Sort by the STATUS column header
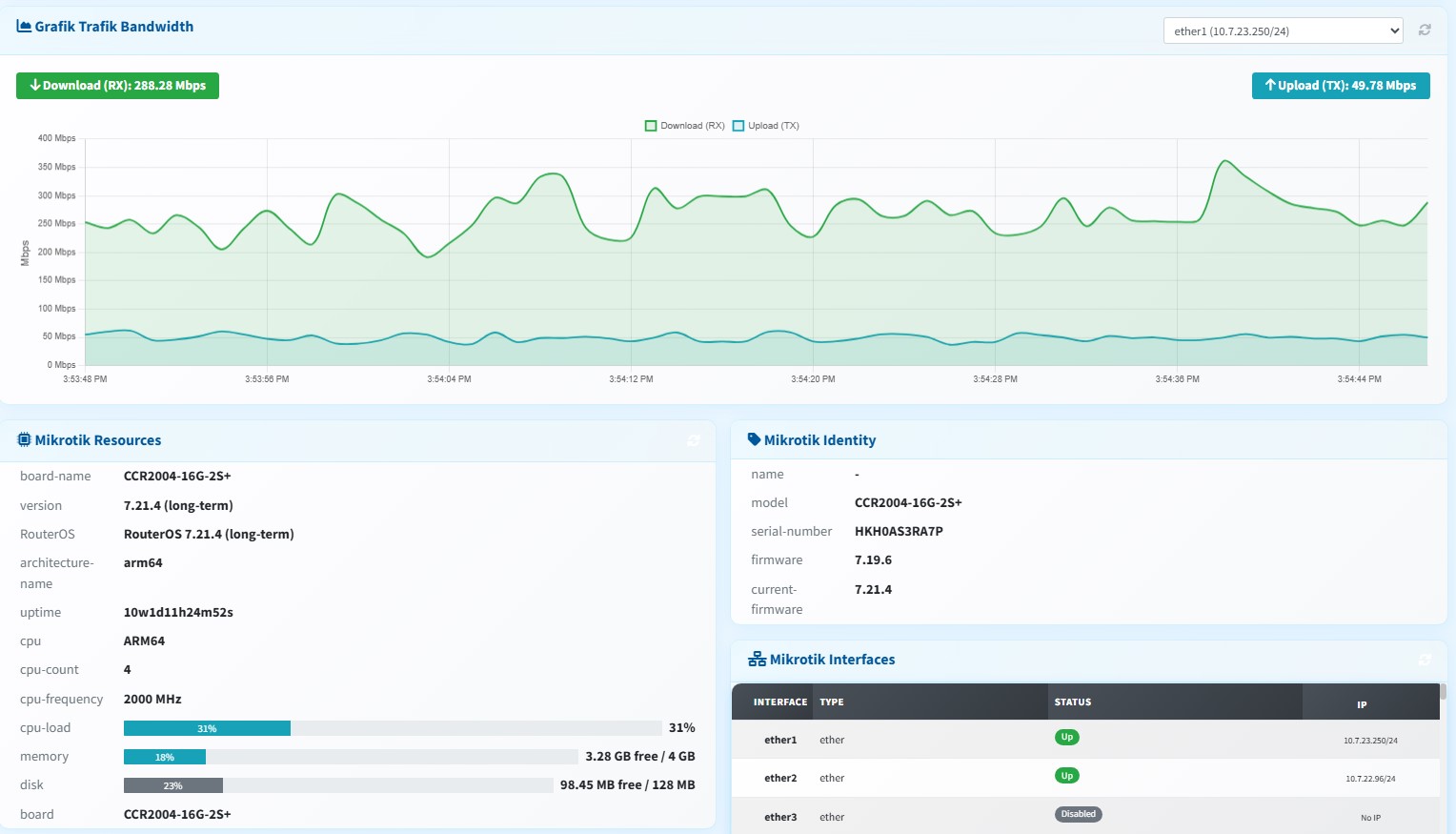Viewport: 1456px width, 834px height. pyautogui.click(x=1073, y=702)
